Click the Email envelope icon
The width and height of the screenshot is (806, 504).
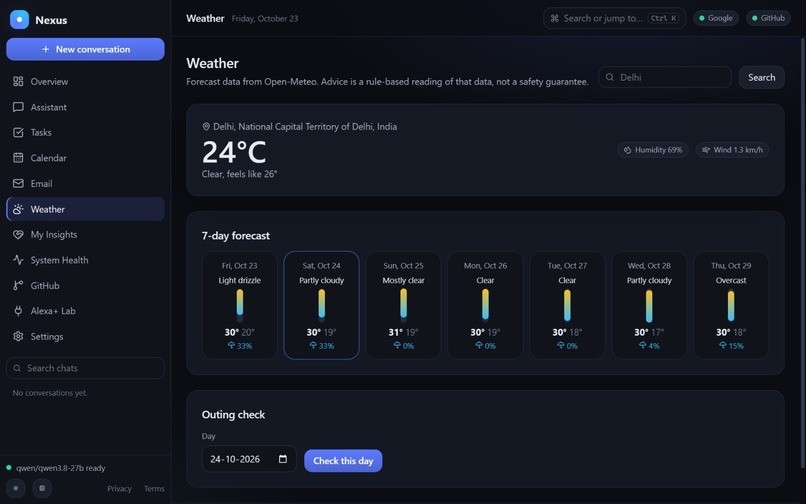(18, 184)
